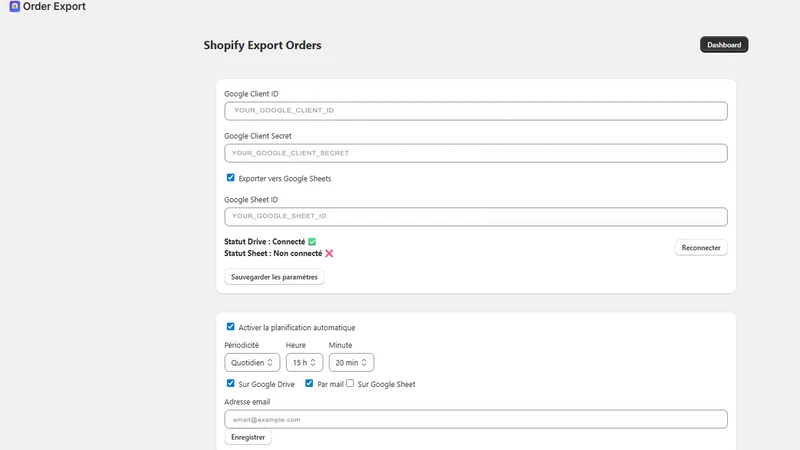Click the Order Export app logo icon

(x=14, y=6)
